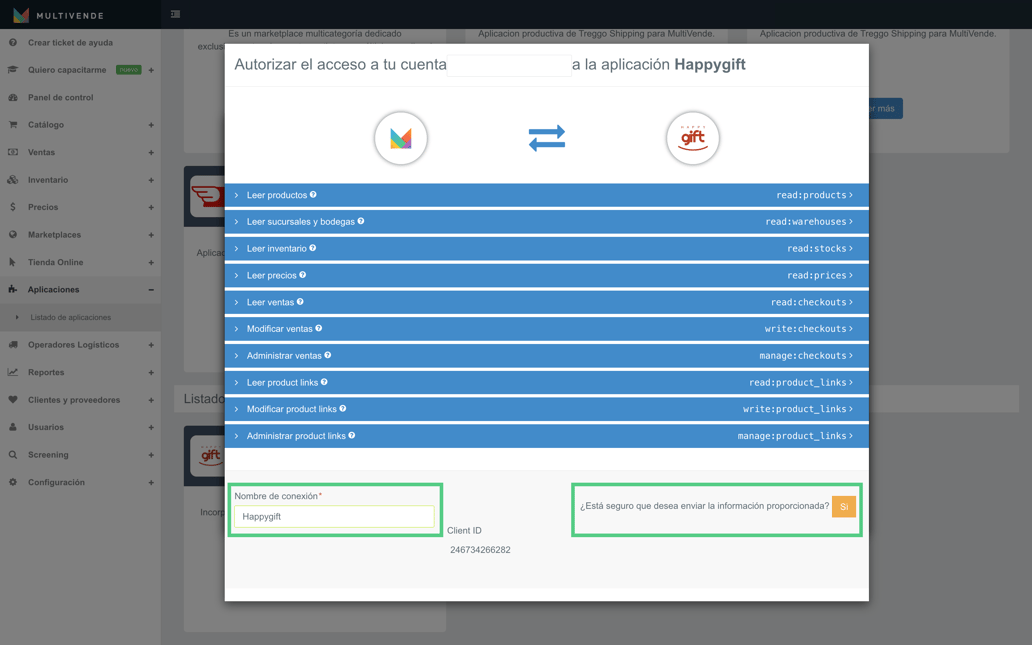Toggle the sidebar collapse icon in top bar
Viewport: 1032px width, 645px height.
click(x=175, y=14)
